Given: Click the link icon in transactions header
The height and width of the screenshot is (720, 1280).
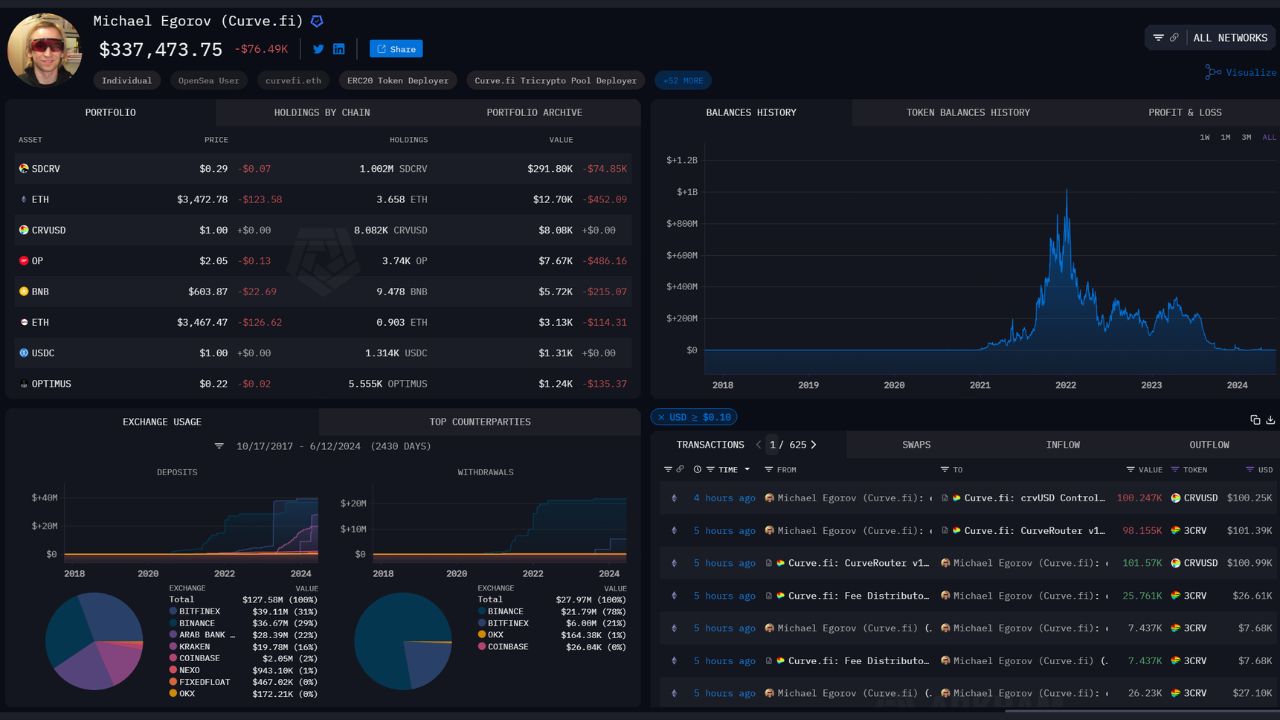Looking at the screenshot, I should [x=681, y=469].
